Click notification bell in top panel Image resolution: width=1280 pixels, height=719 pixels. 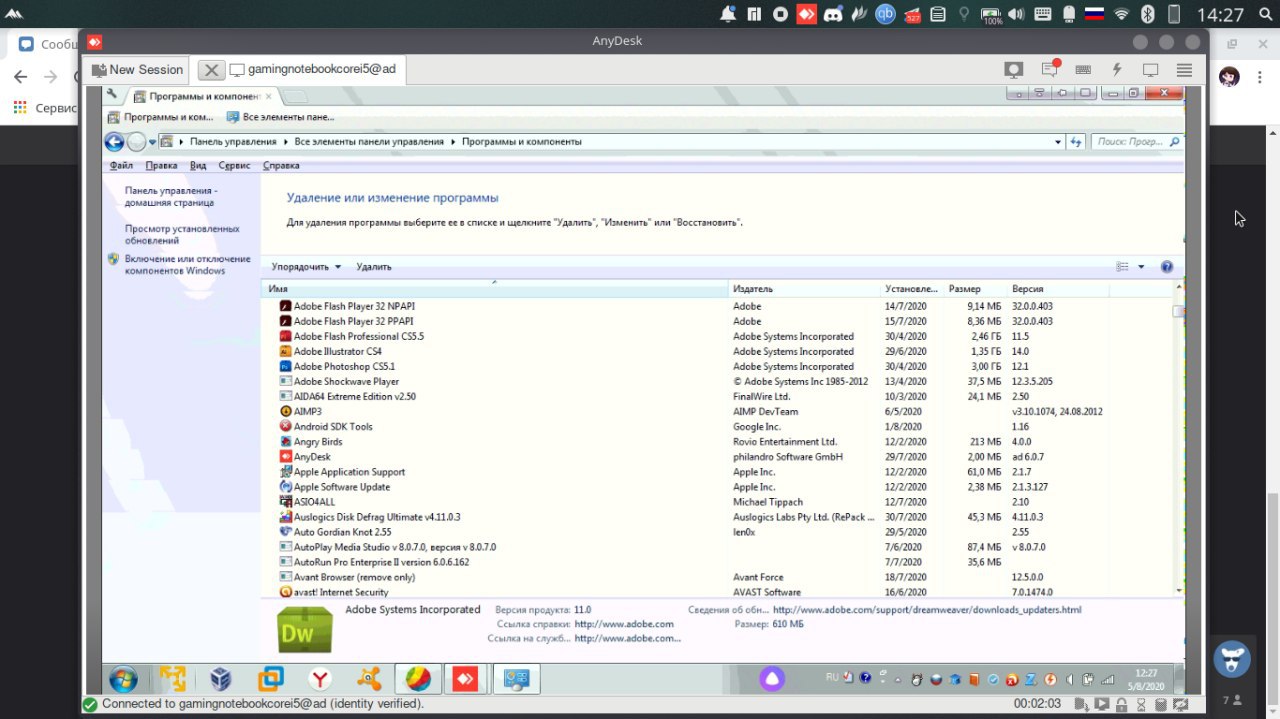pyautogui.click(x=729, y=14)
